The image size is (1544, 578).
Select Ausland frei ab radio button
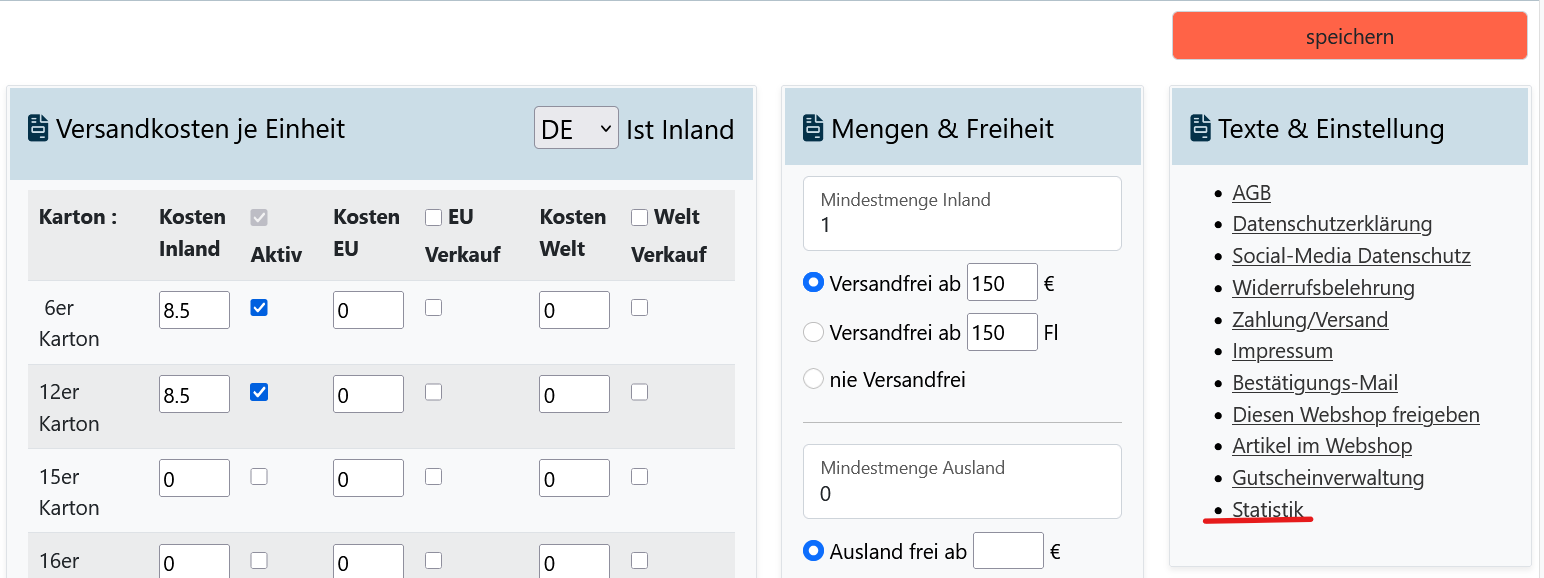[x=814, y=551]
